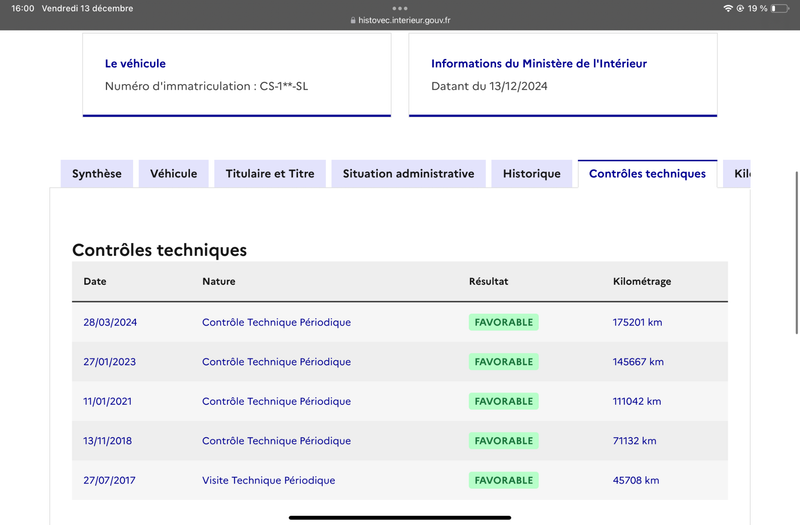The width and height of the screenshot is (800, 525).
Task: Click the 27/01/2023 date cell
Action: (110, 362)
